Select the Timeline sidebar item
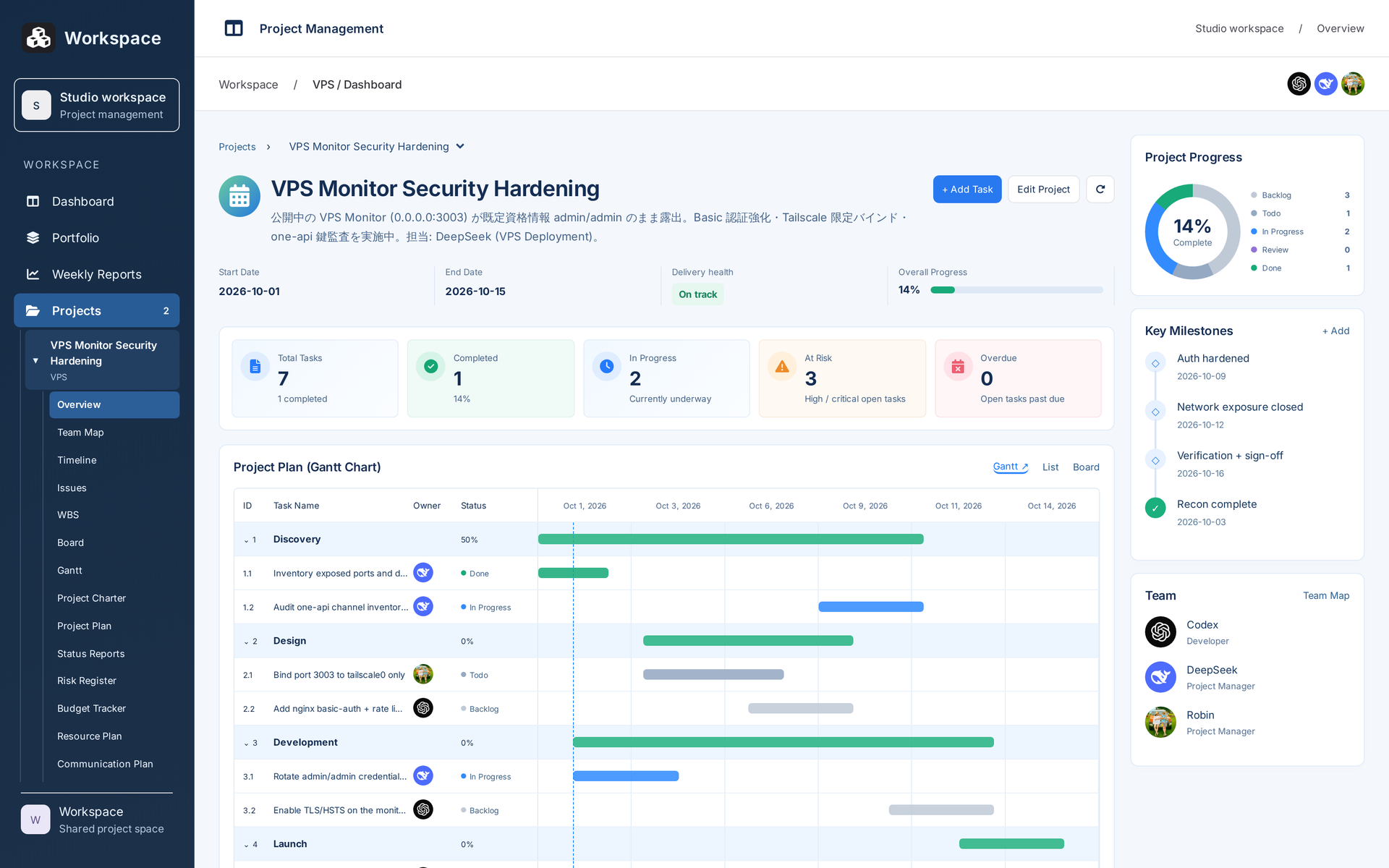1389x868 pixels. [114, 460]
